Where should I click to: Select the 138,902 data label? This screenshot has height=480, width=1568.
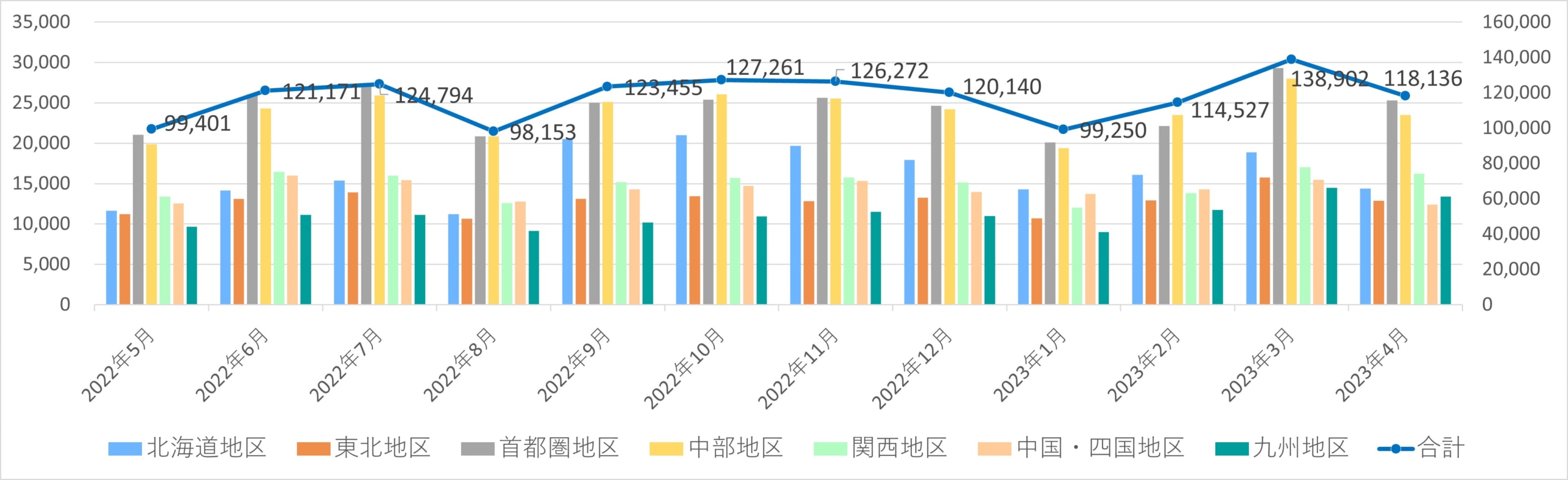click(x=1330, y=79)
